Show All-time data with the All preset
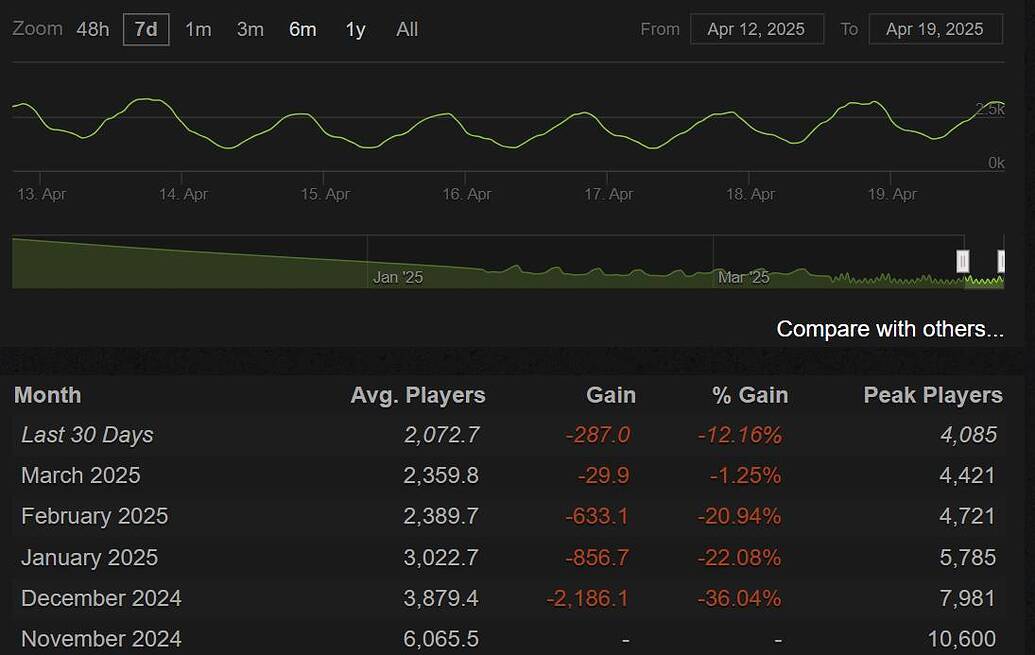This screenshot has width=1035, height=655. [x=406, y=29]
